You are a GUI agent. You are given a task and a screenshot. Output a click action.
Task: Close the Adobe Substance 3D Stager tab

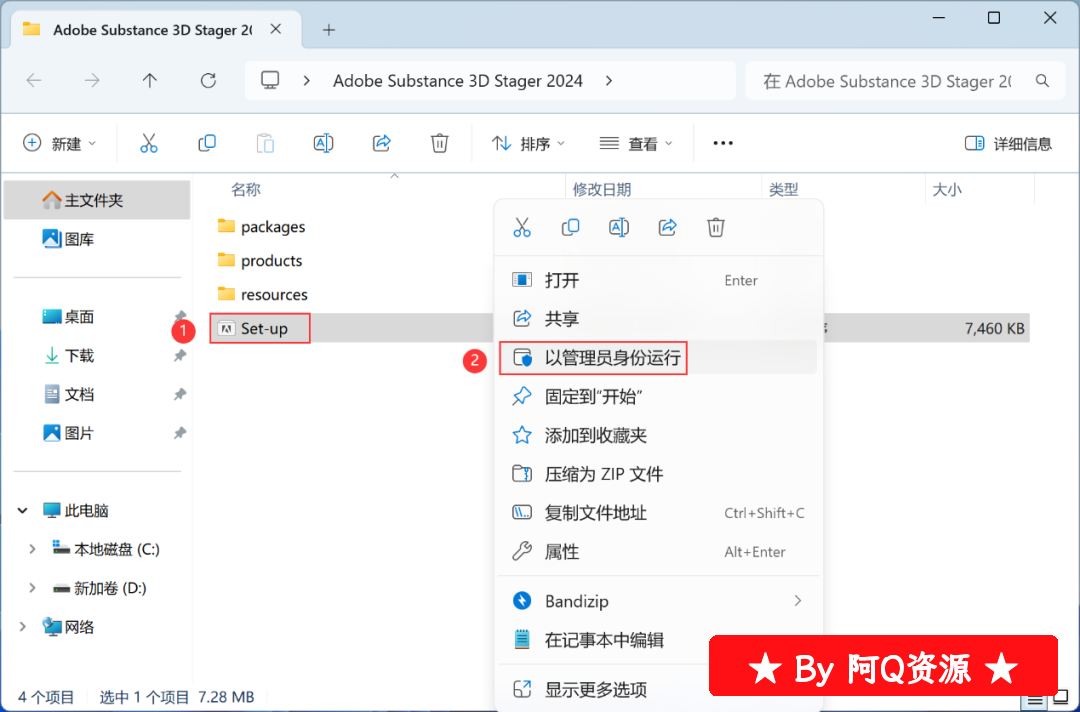[x=276, y=30]
